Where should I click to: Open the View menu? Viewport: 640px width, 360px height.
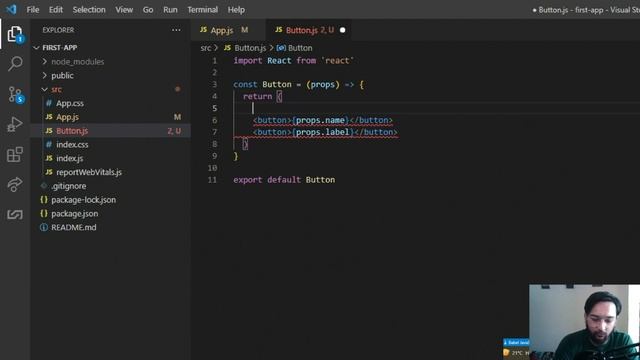(124, 9)
